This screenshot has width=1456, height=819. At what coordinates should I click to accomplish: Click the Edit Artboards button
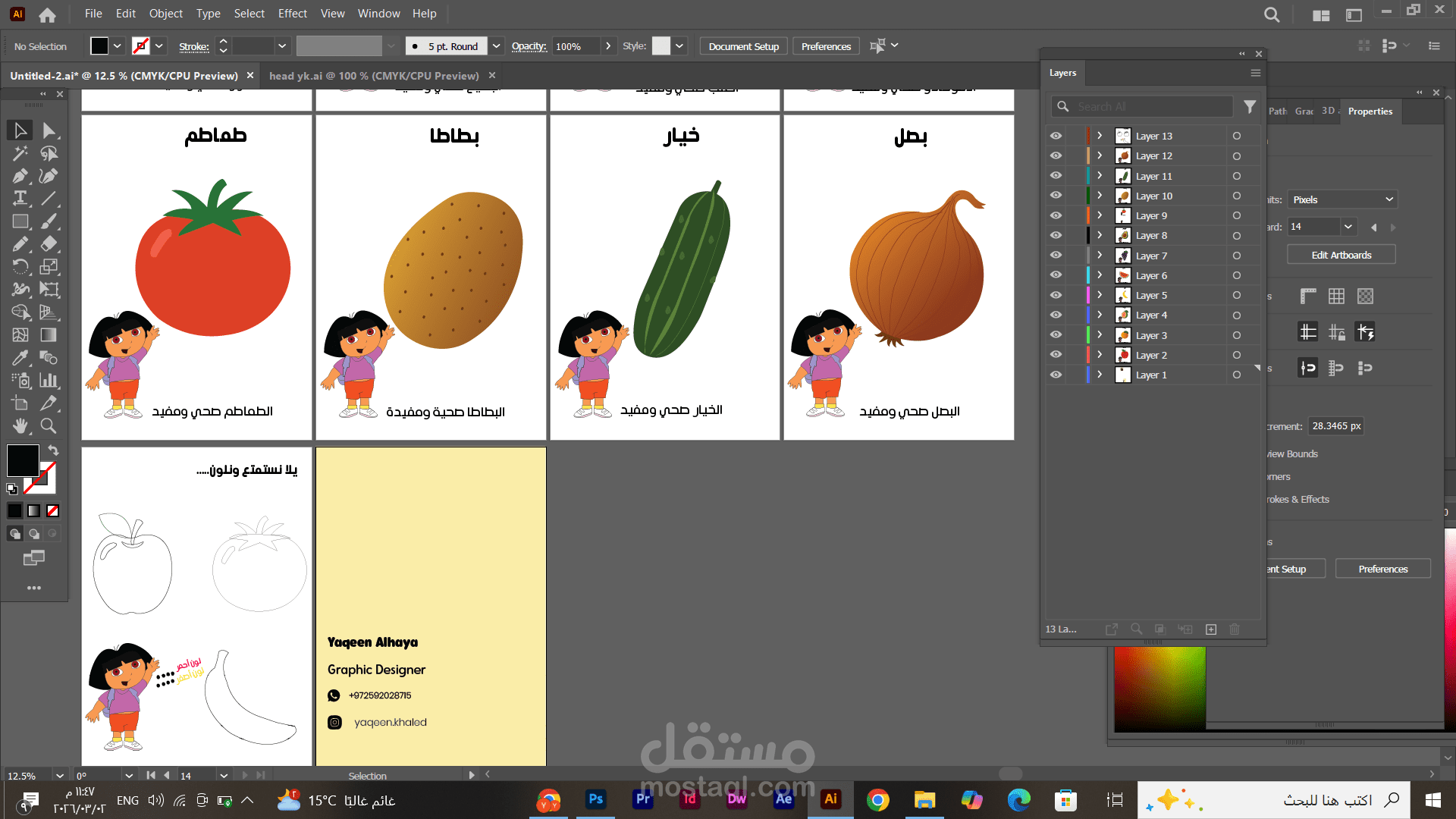click(1341, 255)
